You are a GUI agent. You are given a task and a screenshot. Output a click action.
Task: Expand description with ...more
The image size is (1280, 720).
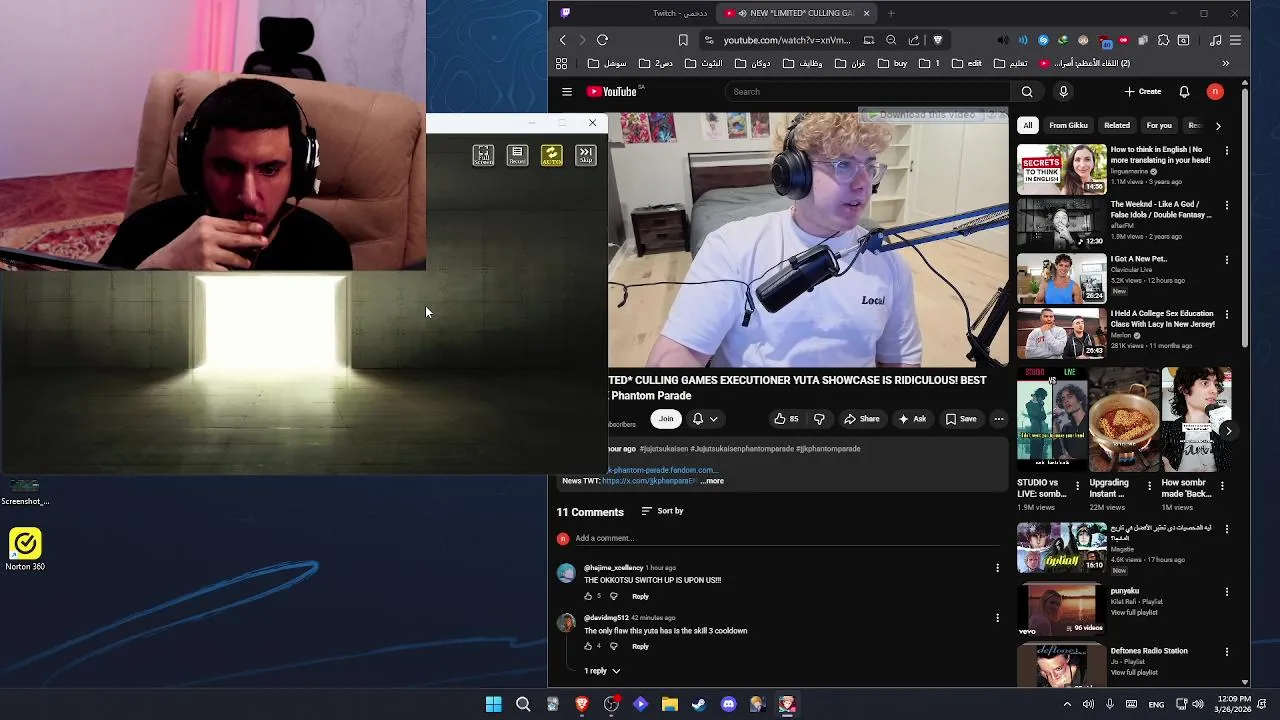coord(712,481)
